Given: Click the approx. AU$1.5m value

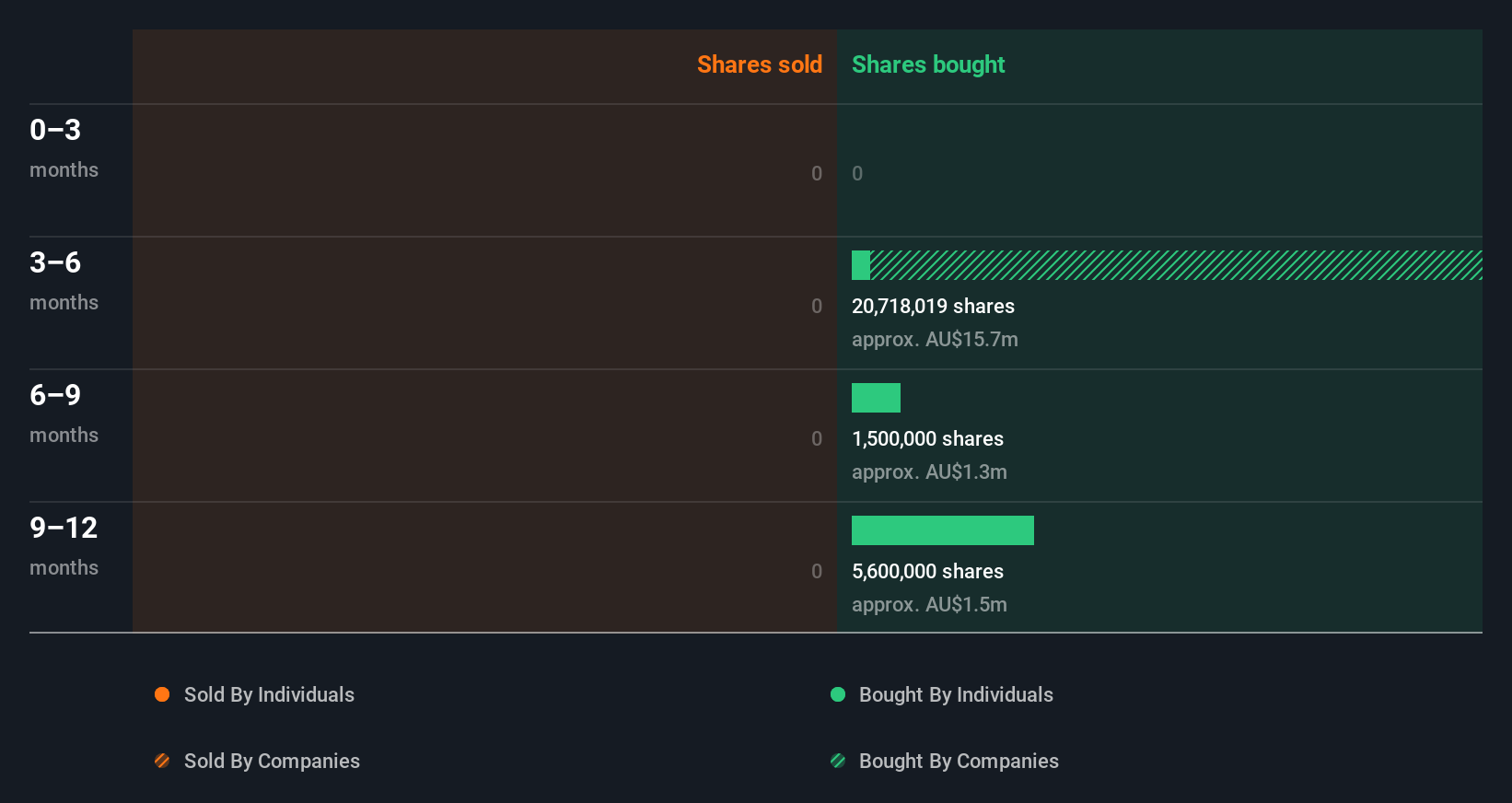Looking at the screenshot, I should point(929,605).
